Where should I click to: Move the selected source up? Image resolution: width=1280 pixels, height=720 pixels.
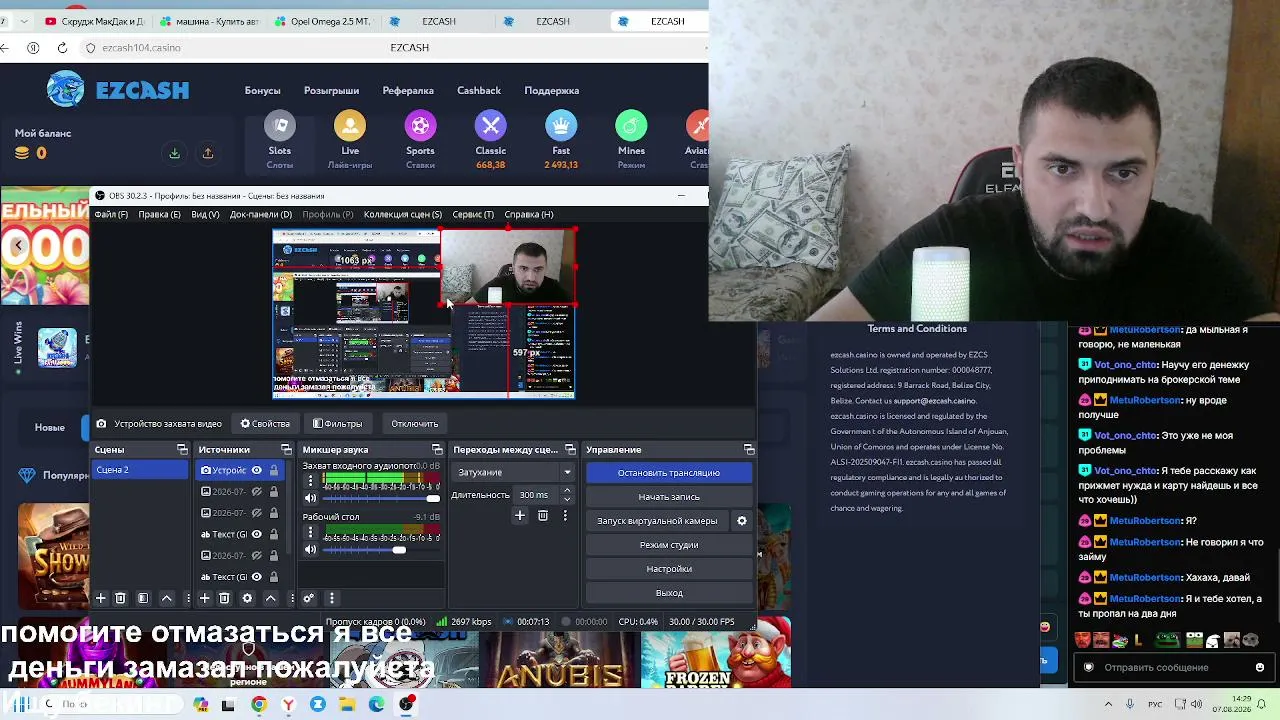[270, 598]
